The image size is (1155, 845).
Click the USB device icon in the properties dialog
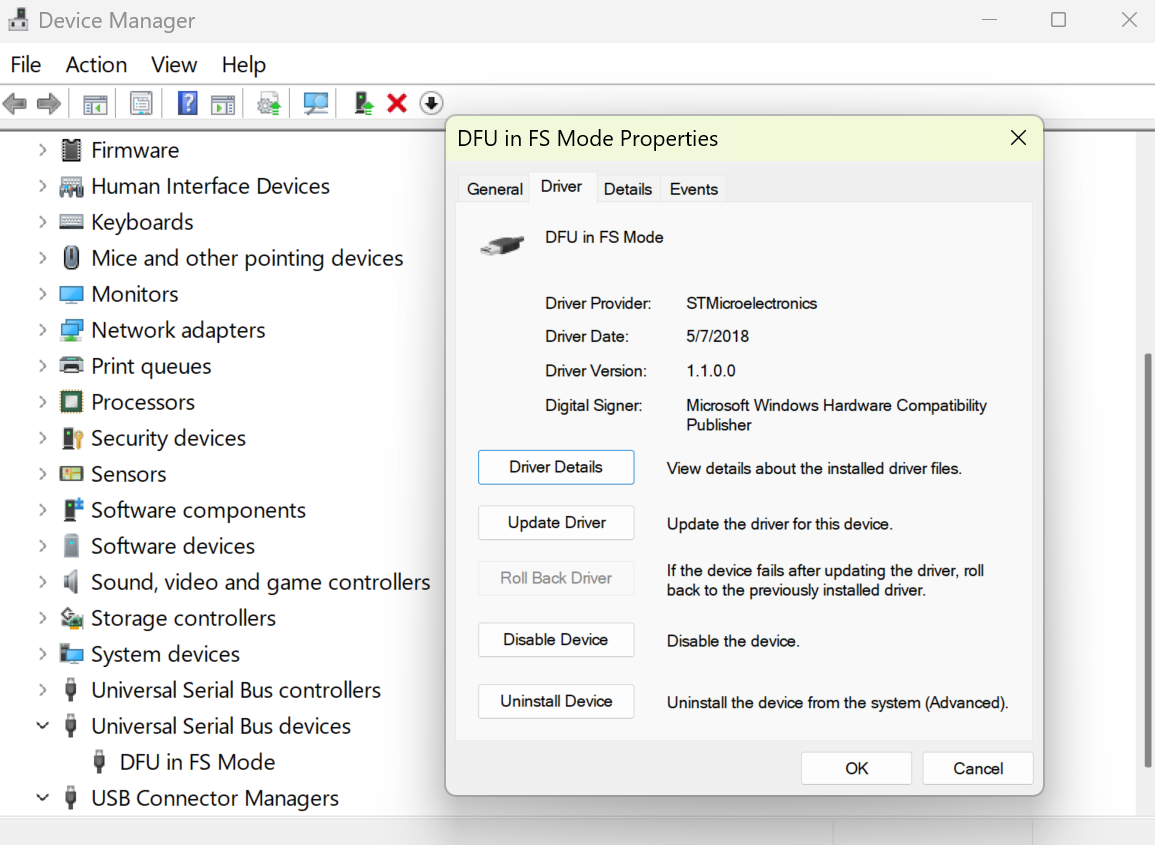(x=501, y=244)
